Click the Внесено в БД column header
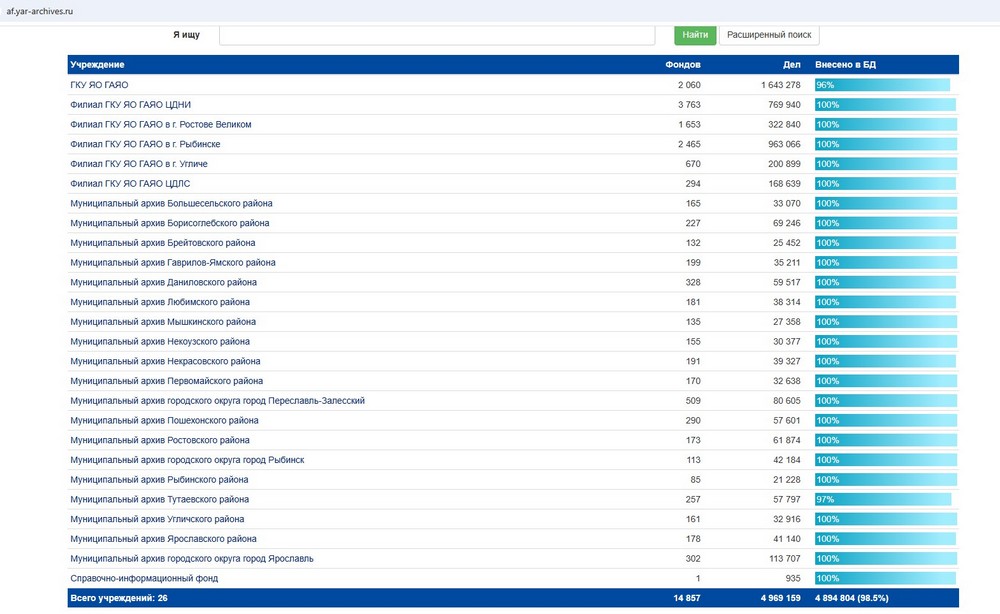The image size is (1000, 614). [845, 64]
